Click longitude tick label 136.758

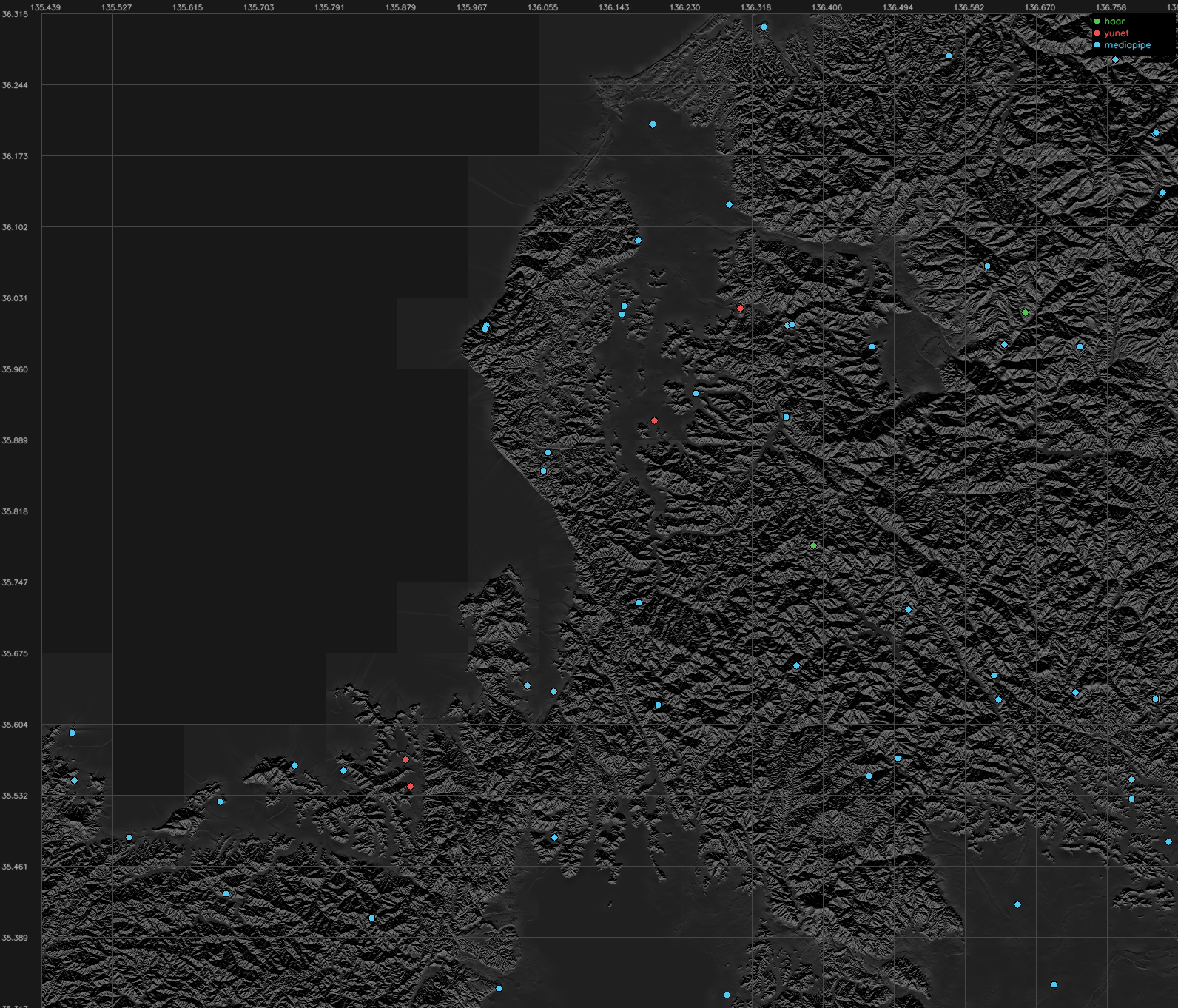tap(1111, 7)
